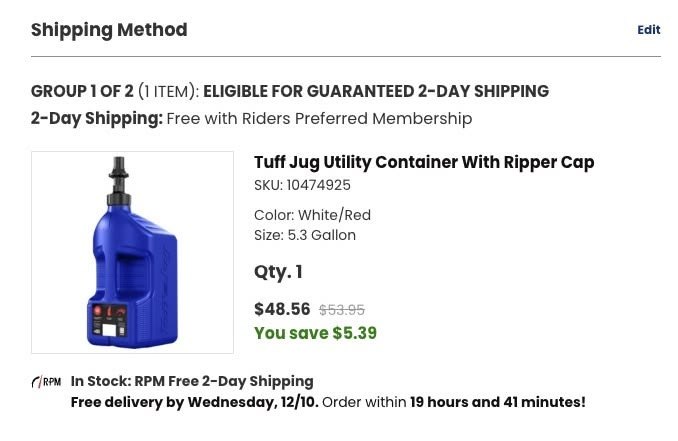Click the 19 hours and 41 minutes countdown
Screen dimensions: 678x441
coord(497,402)
